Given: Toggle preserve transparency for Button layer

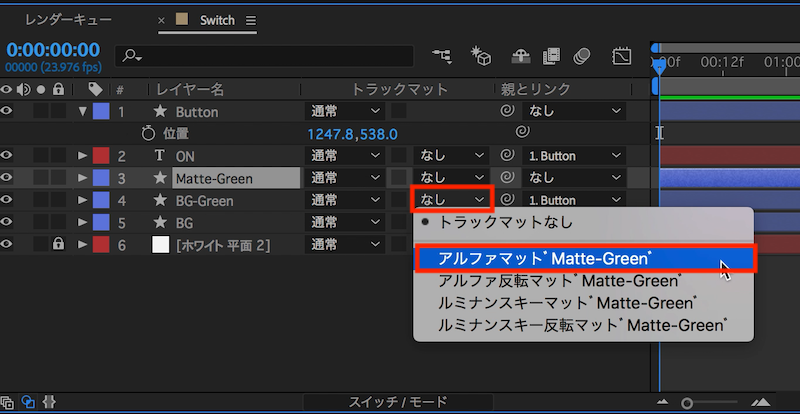Looking at the screenshot, I should [398, 111].
